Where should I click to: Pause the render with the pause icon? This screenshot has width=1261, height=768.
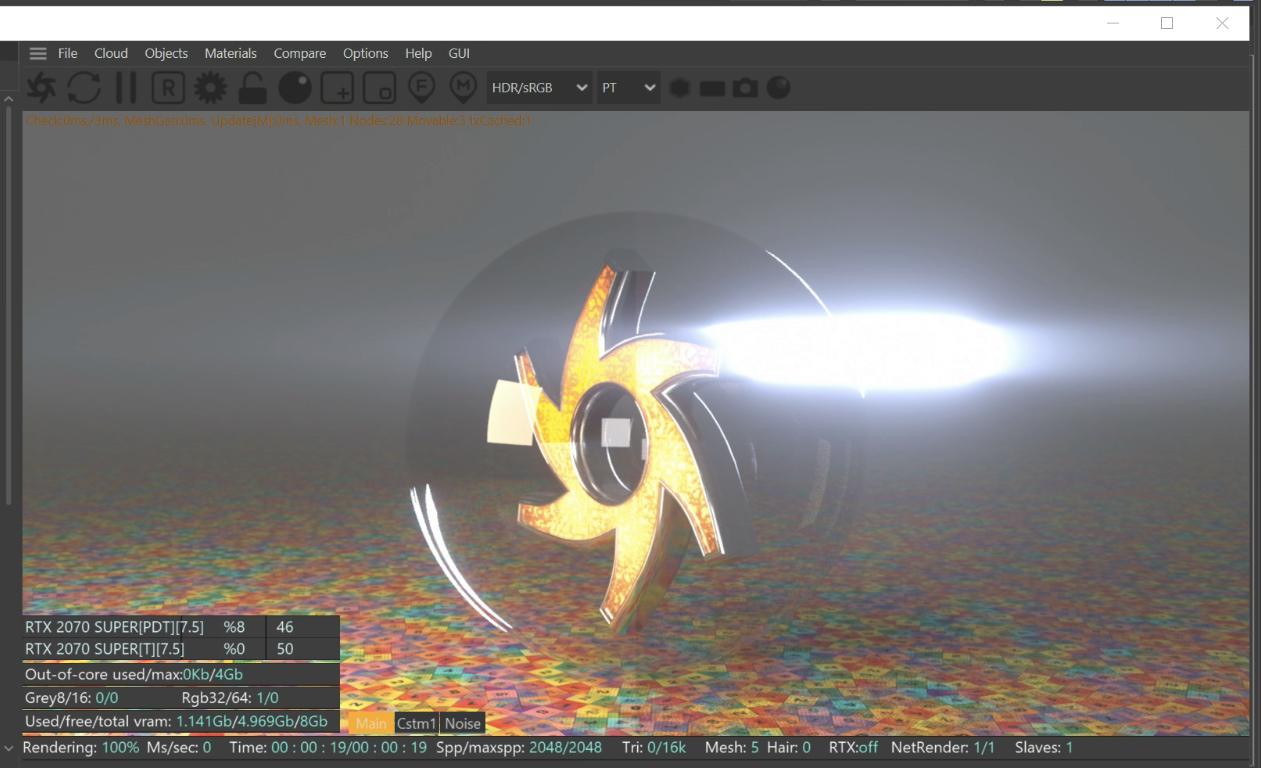[x=126, y=88]
